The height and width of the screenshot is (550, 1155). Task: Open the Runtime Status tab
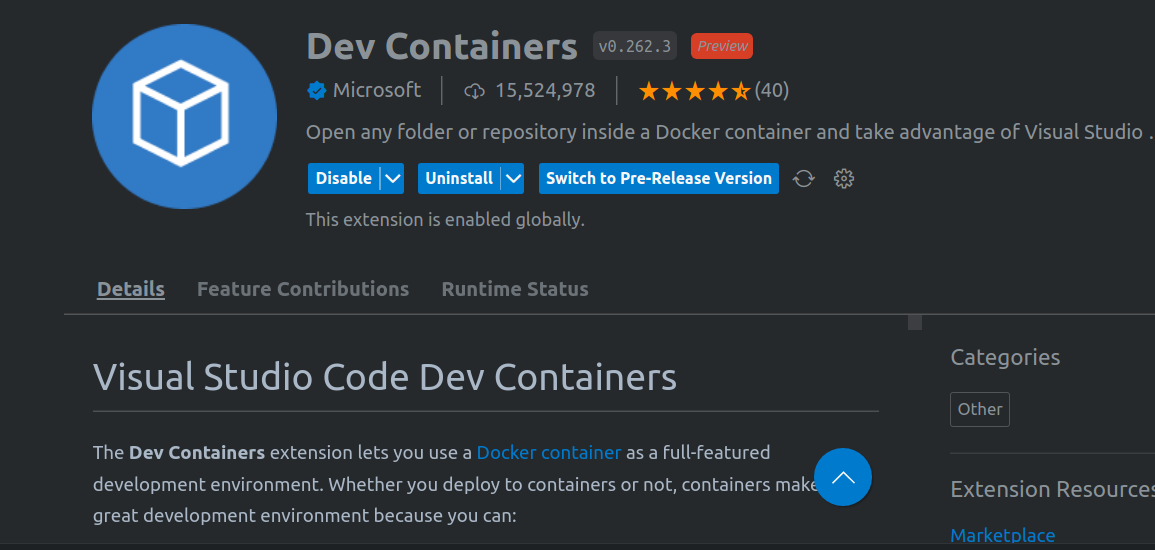point(515,289)
